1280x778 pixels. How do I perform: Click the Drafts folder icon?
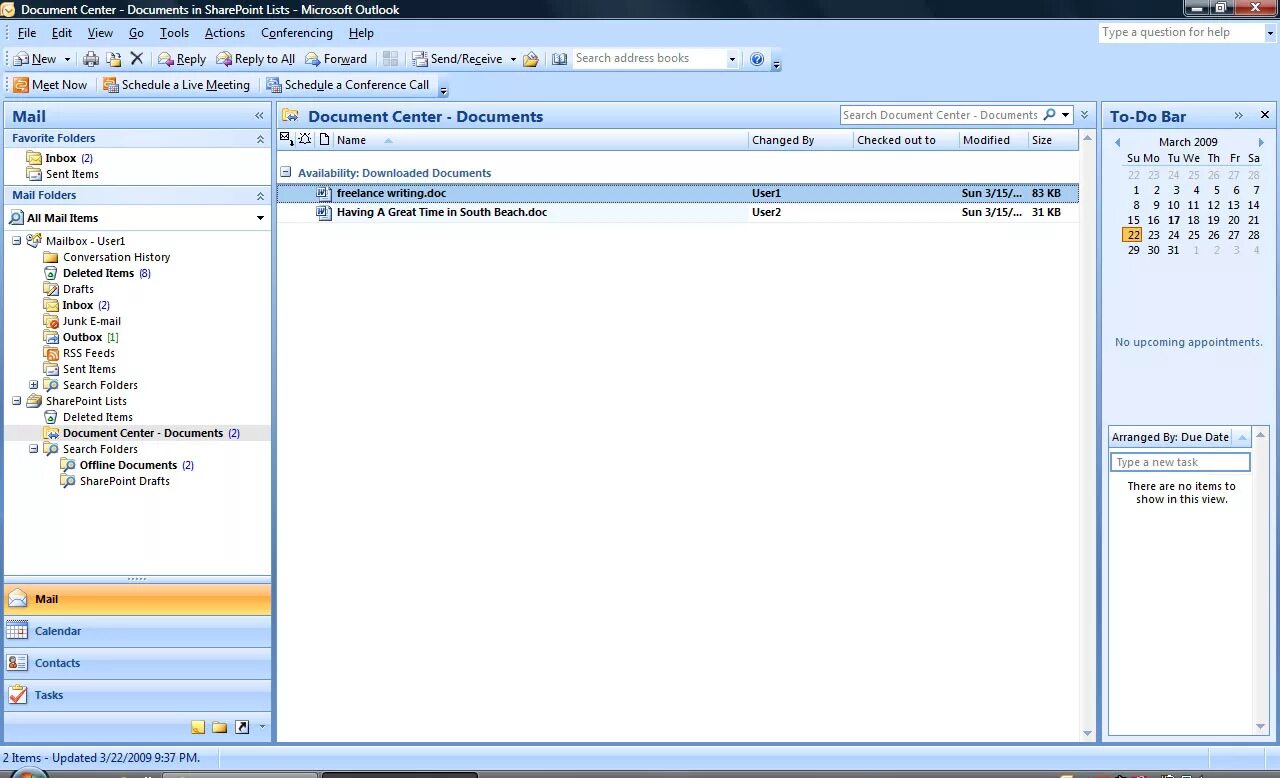point(51,289)
